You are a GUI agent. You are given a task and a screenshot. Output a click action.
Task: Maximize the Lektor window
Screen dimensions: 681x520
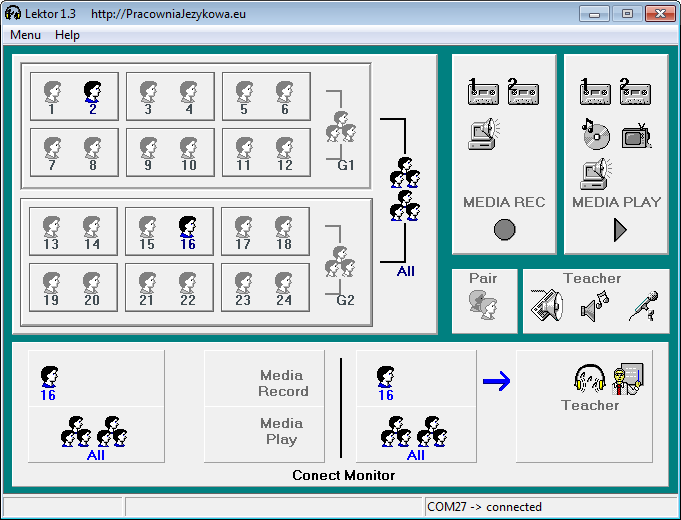tap(627, 13)
